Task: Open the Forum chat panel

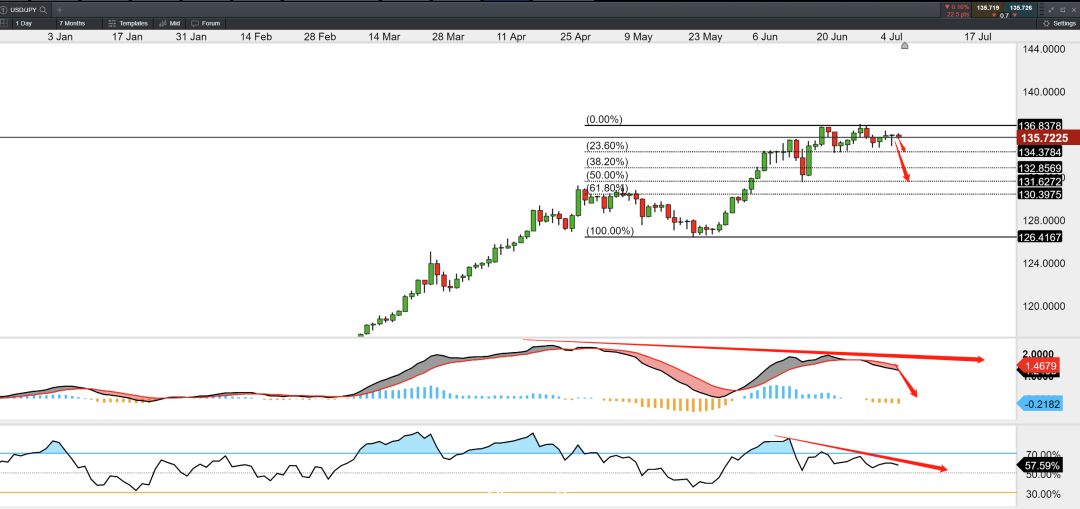Action: (x=206, y=23)
